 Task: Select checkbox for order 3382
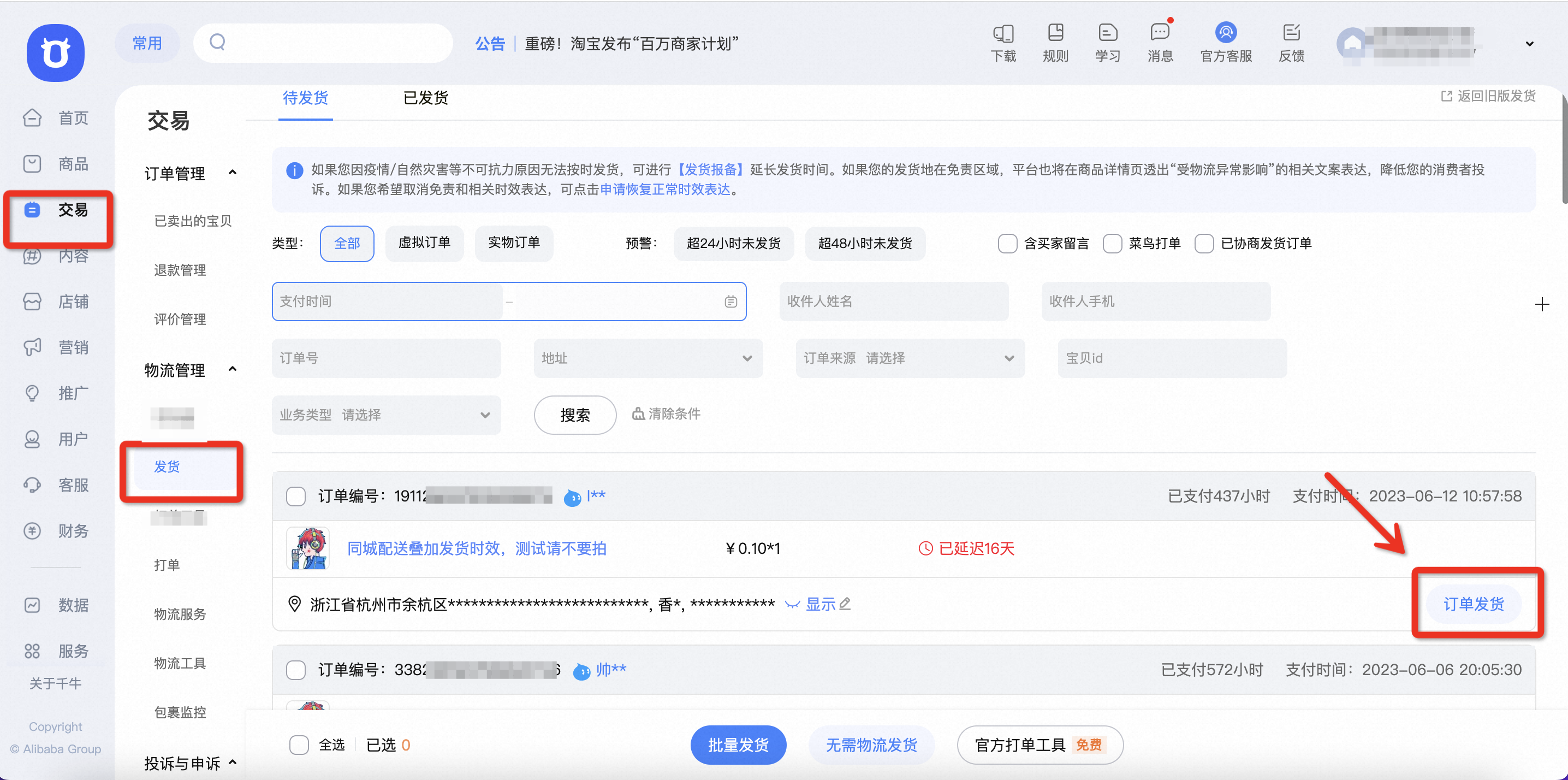pyautogui.click(x=296, y=670)
